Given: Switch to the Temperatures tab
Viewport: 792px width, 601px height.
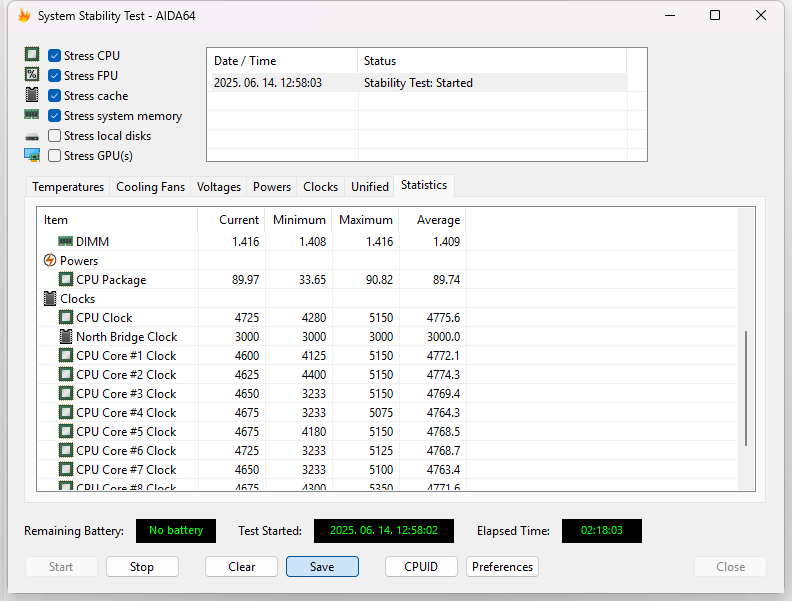Looking at the screenshot, I should pos(68,187).
